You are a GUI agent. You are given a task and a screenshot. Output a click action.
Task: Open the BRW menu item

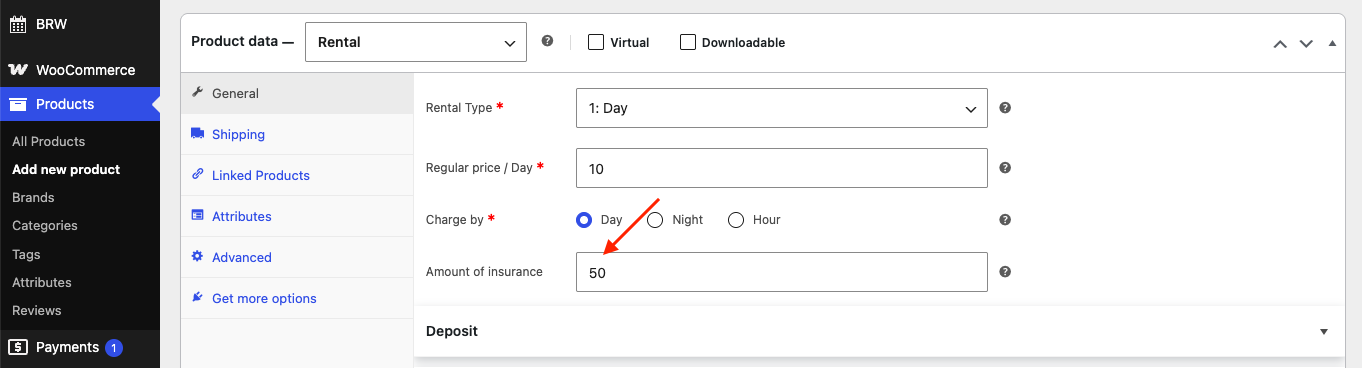tap(80, 24)
